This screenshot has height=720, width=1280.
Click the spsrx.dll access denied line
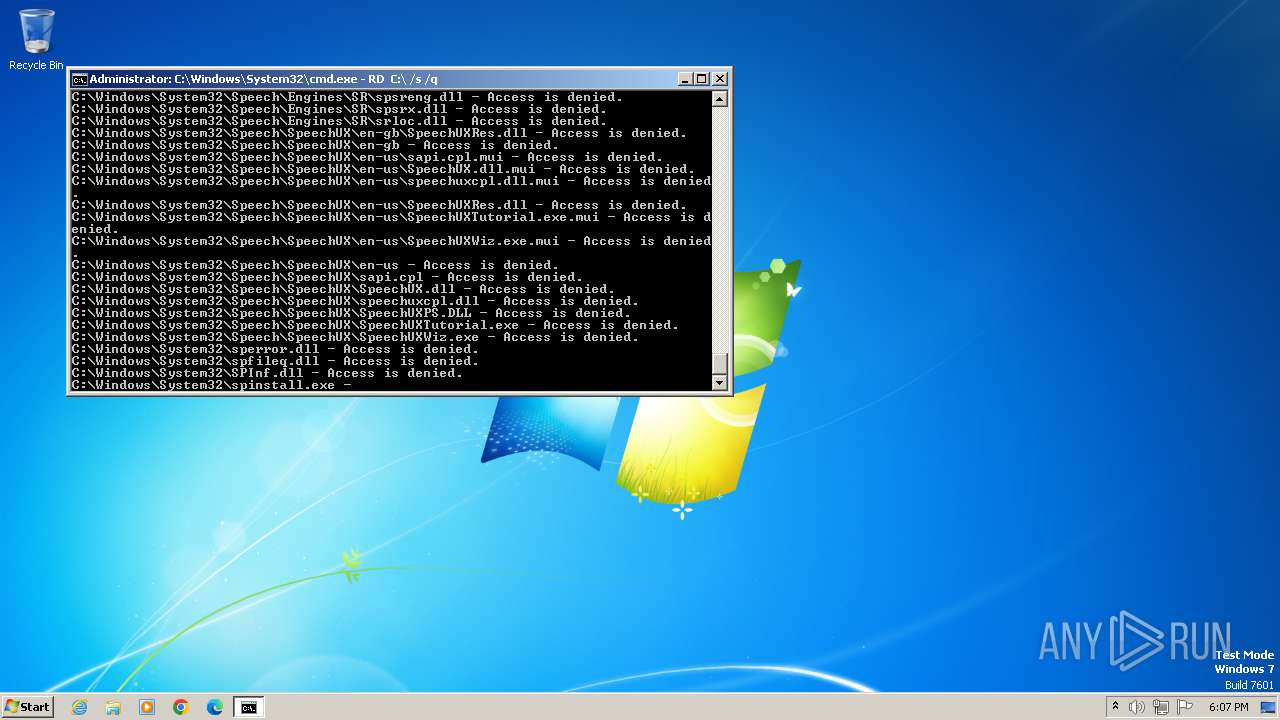(x=339, y=109)
